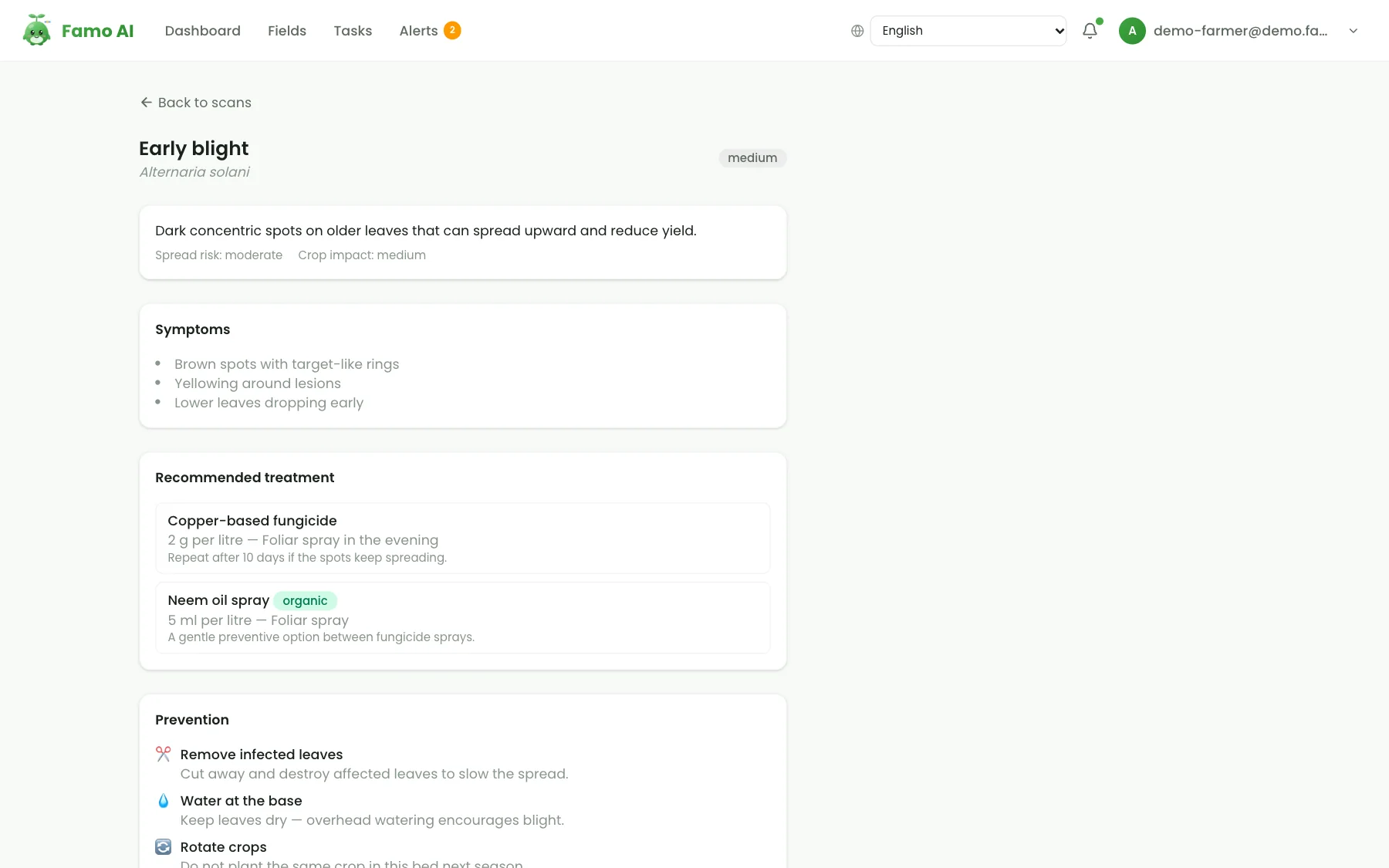Select the Neem oil spray heading
Viewport: 1389px width, 868px height.
tap(218, 600)
